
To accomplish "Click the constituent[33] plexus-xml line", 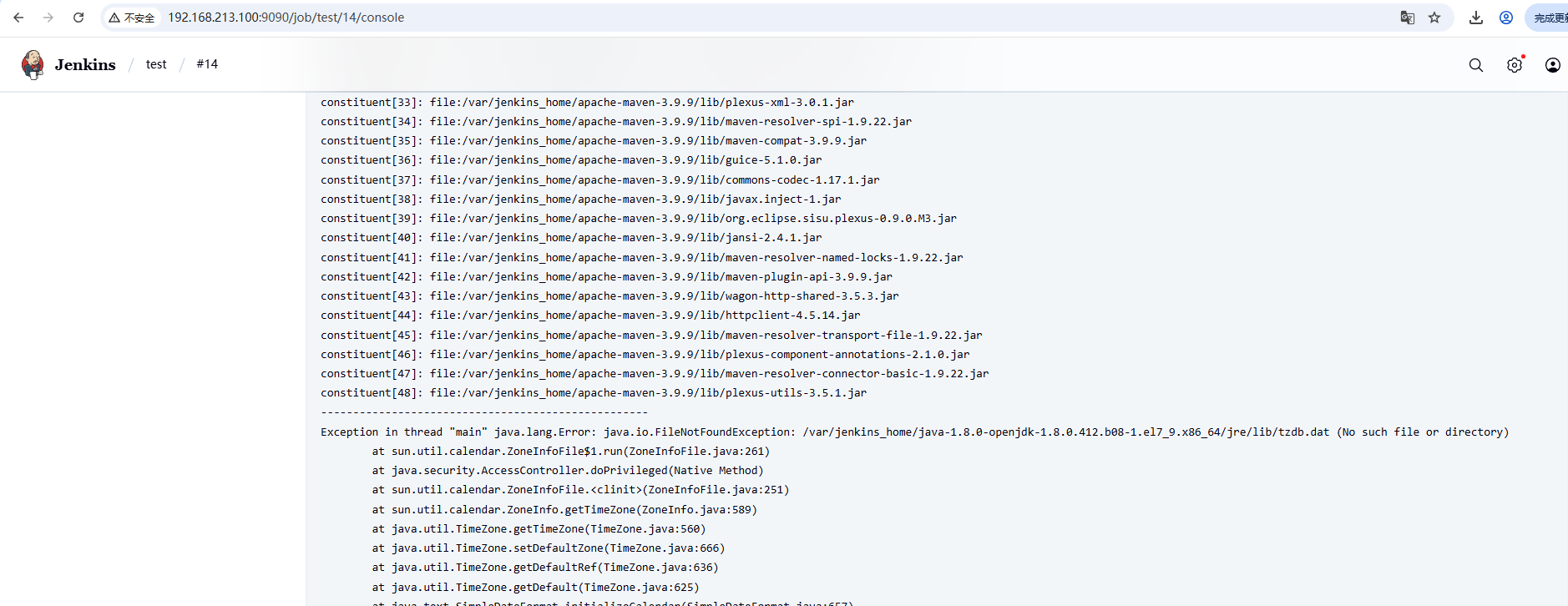I will pos(587,102).
